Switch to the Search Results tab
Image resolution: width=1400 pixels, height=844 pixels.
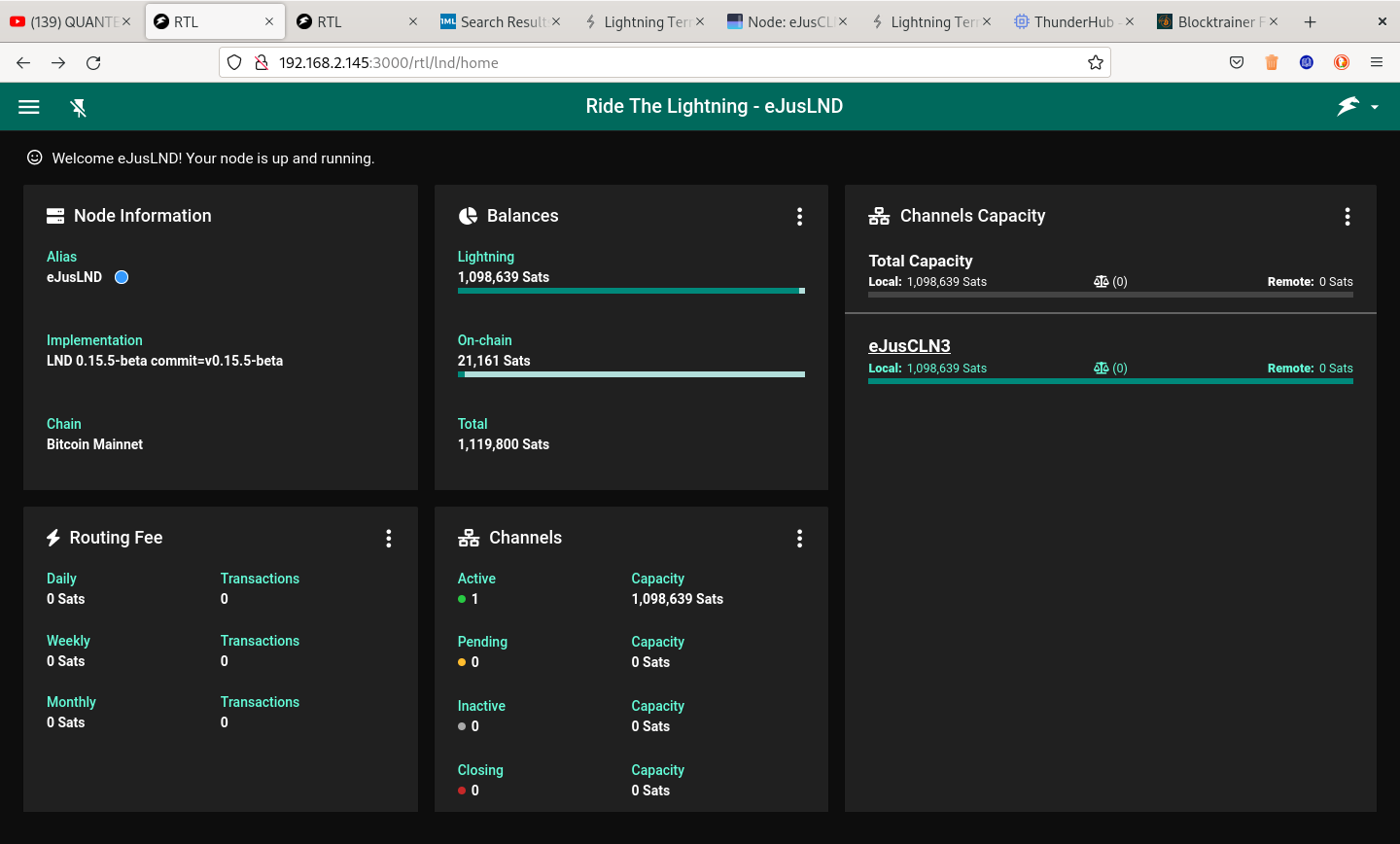(499, 21)
